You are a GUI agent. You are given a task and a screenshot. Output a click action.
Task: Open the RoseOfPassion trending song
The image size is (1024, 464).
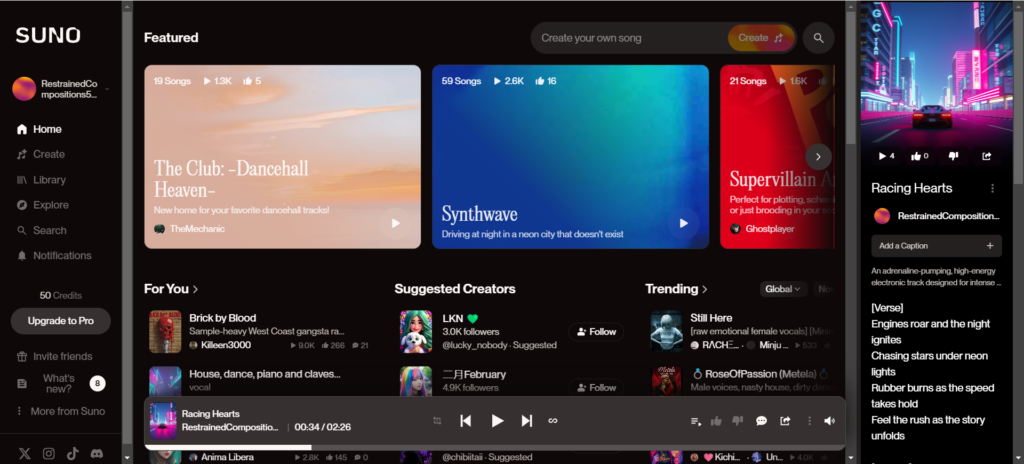tap(761, 374)
